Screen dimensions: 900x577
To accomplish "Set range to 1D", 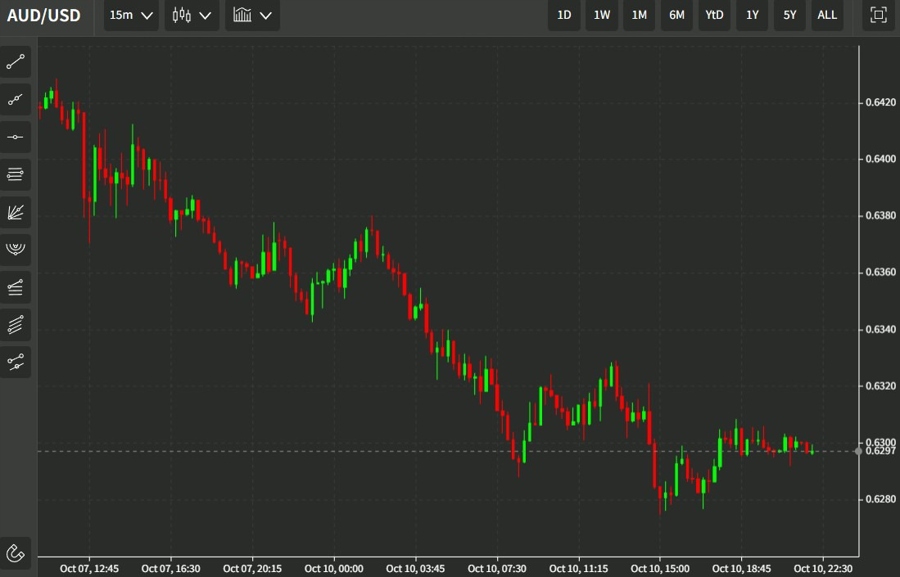I will (x=564, y=15).
